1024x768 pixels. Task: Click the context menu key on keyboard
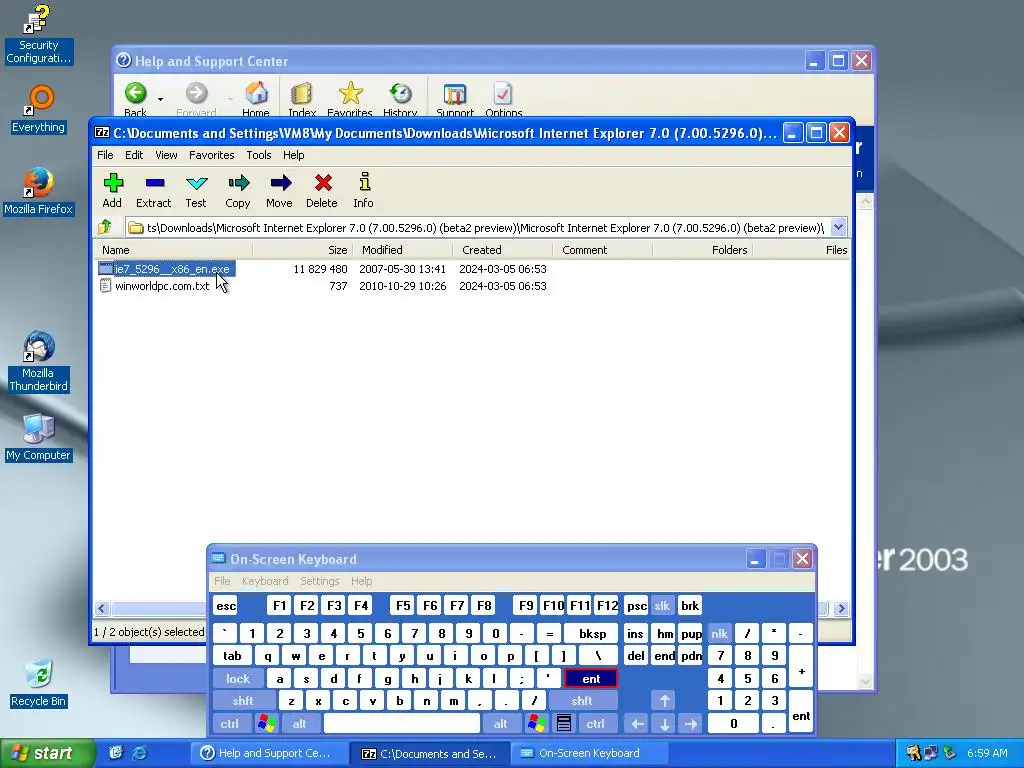(x=564, y=723)
